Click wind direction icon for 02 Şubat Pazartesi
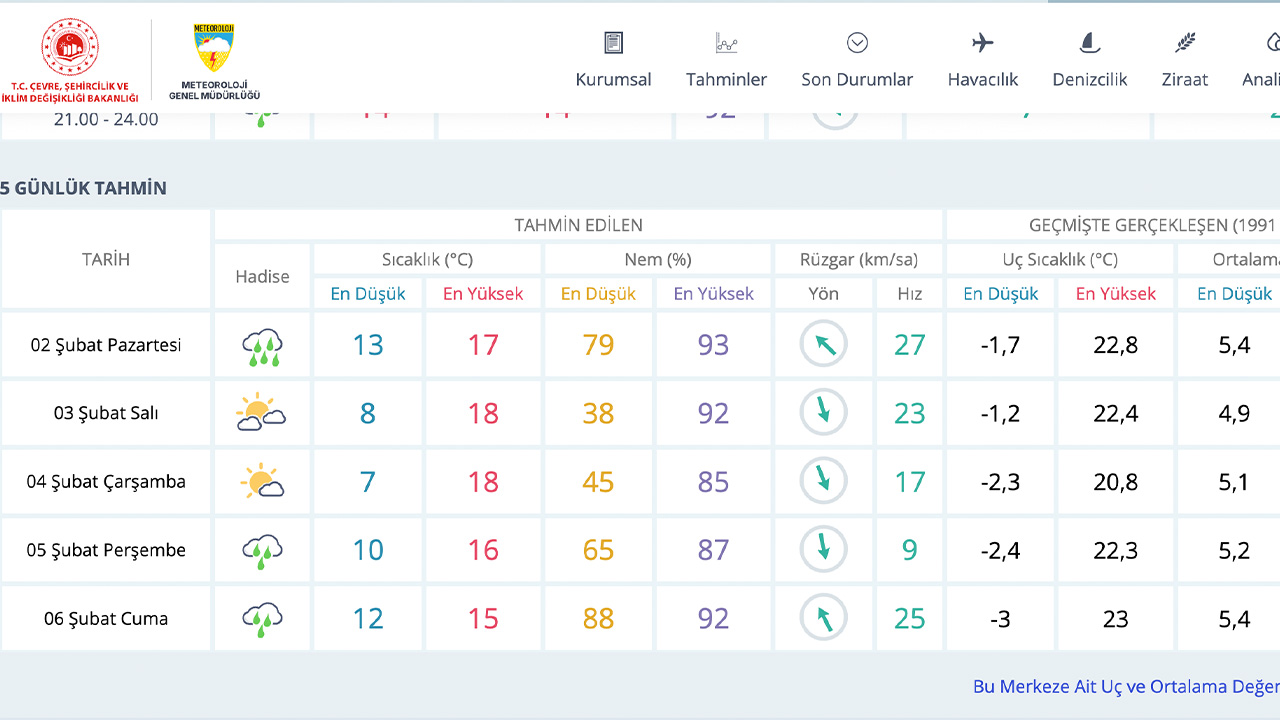 (x=823, y=345)
